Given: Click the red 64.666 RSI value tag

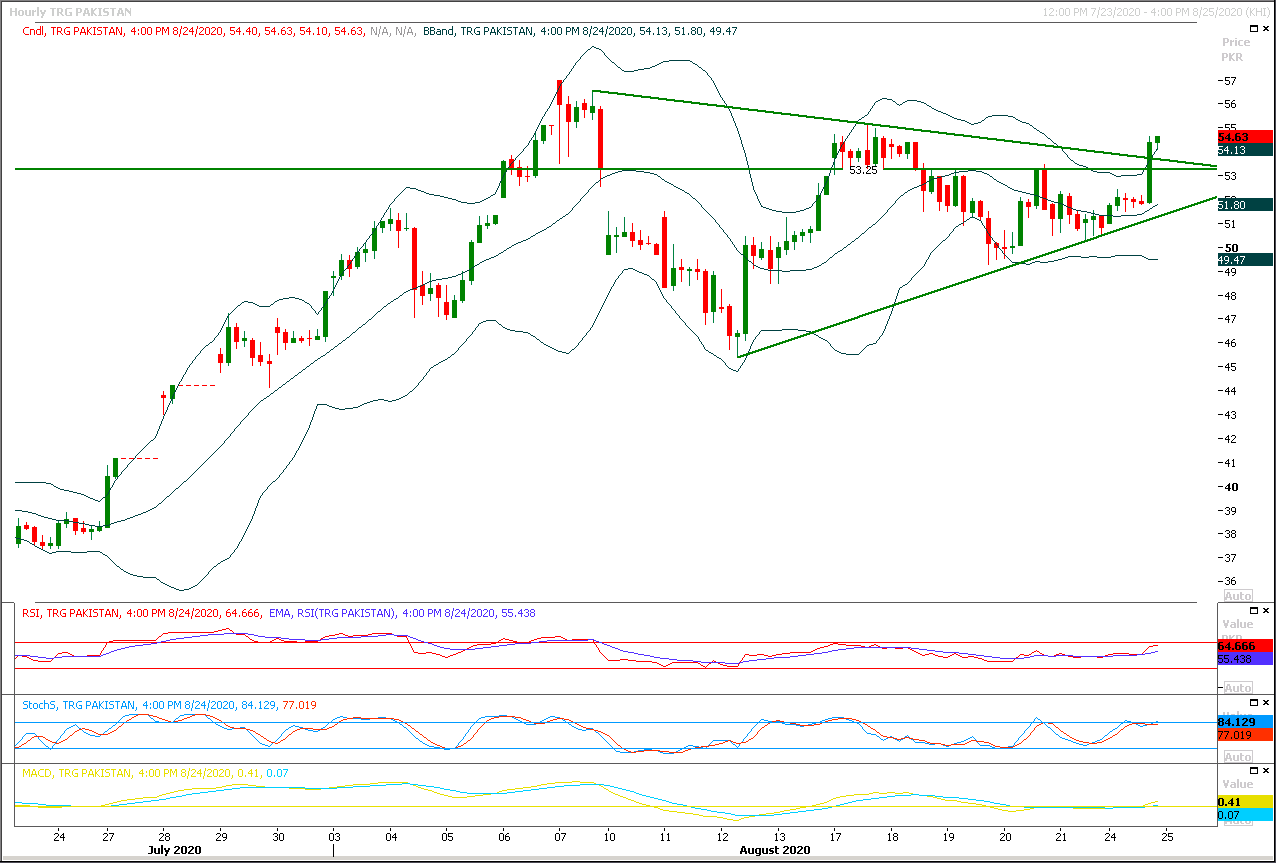Looking at the screenshot, I should pos(1245,646).
